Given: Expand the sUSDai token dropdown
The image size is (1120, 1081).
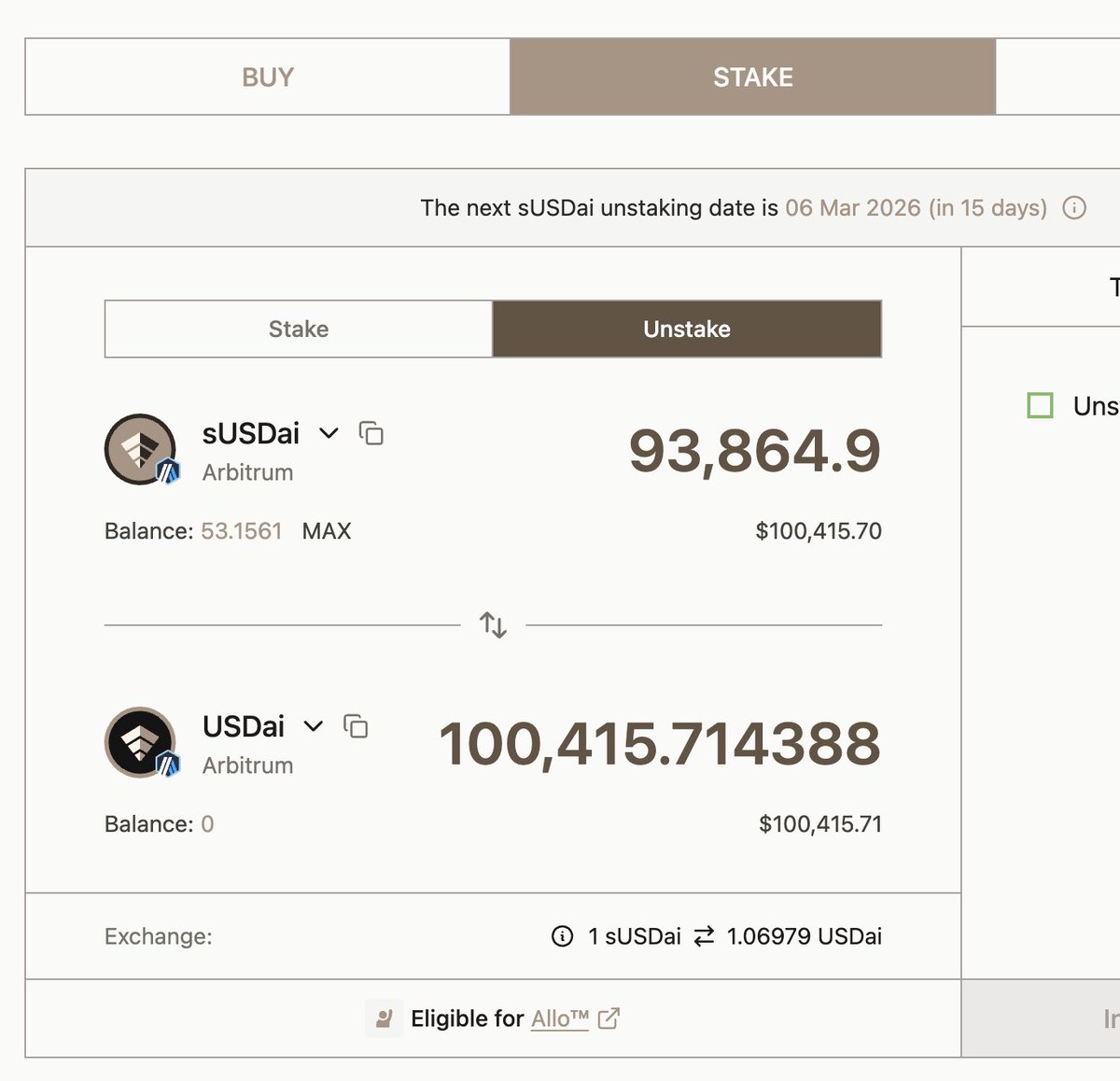Looking at the screenshot, I should point(329,433).
